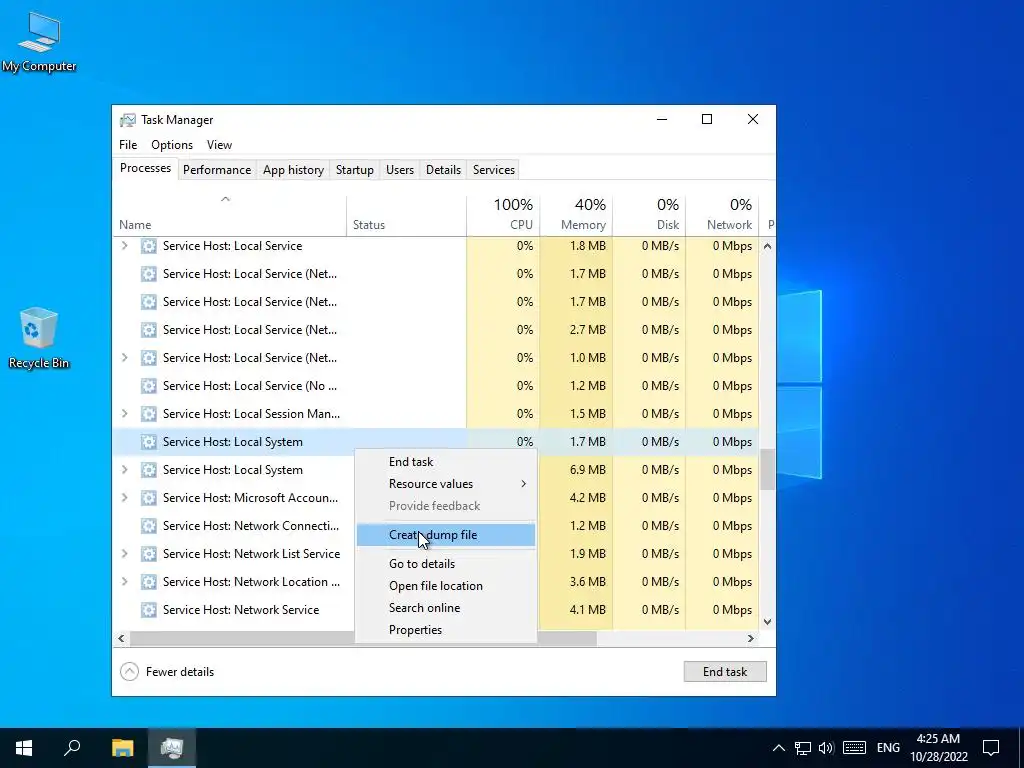The width and height of the screenshot is (1024, 768).
Task: Expand the second Service Host: Local System row
Action: pyautogui.click(x=125, y=470)
